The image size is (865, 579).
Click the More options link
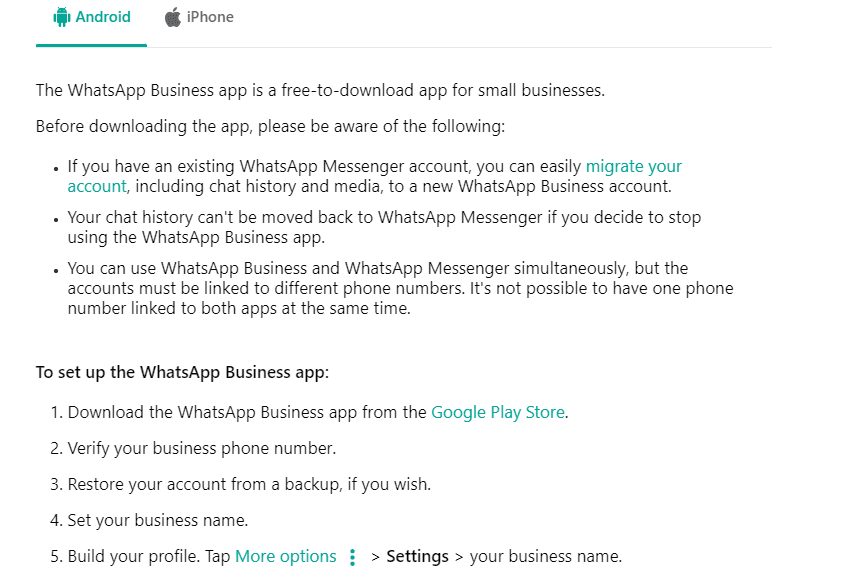coord(285,556)
